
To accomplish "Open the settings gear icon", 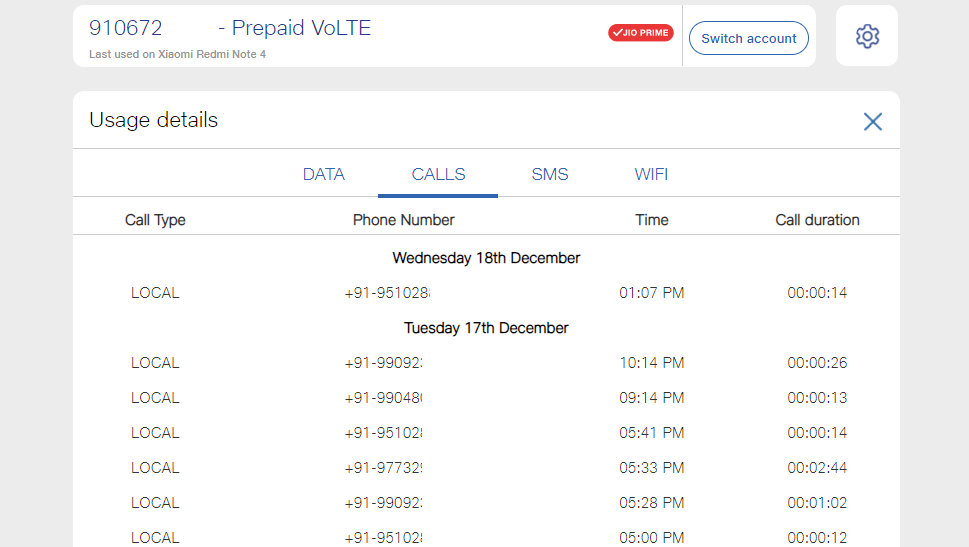I will coord(867,36).
